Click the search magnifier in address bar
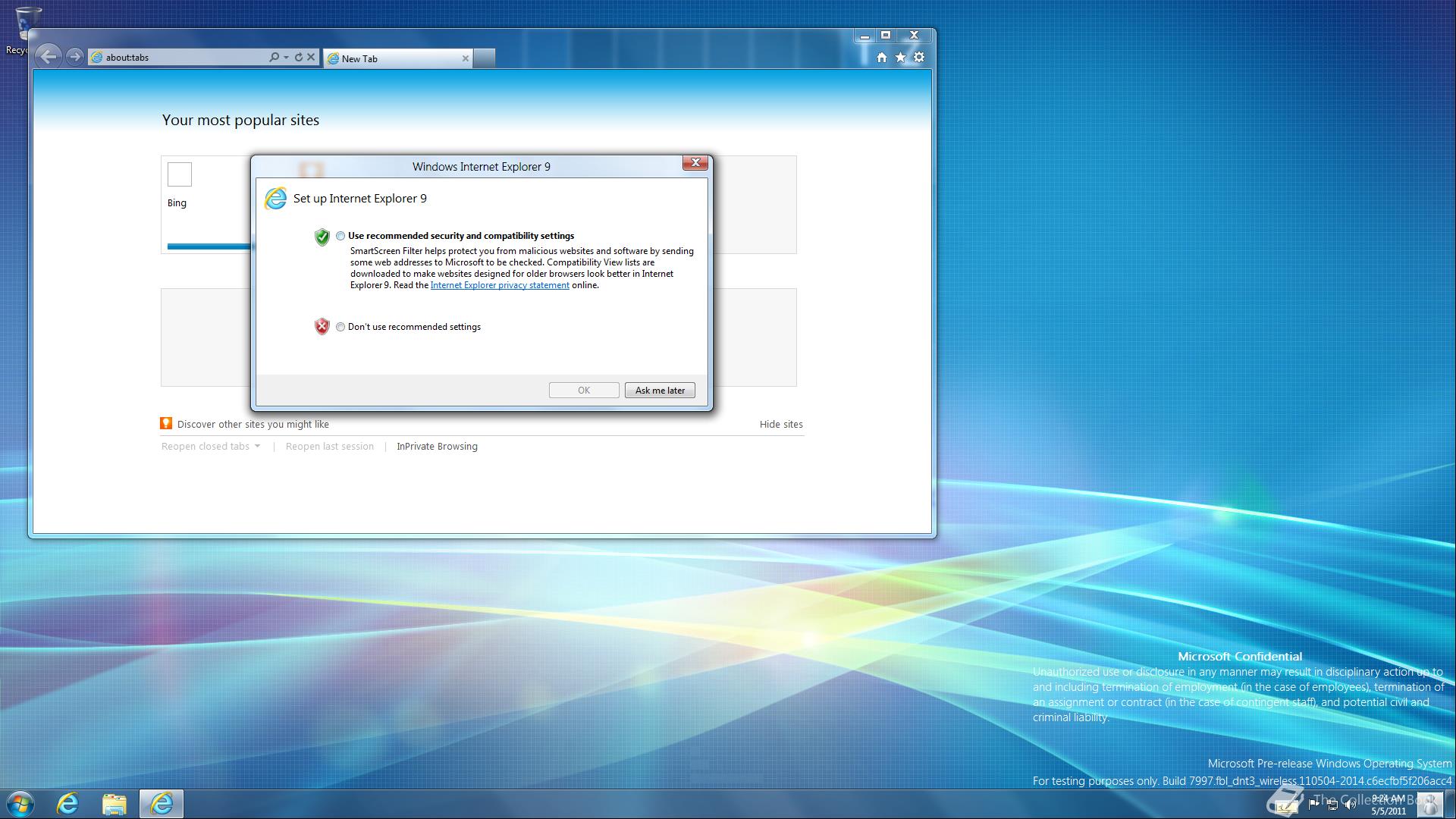The height and width of the screenshot is (819, 1456). [274, 57]
